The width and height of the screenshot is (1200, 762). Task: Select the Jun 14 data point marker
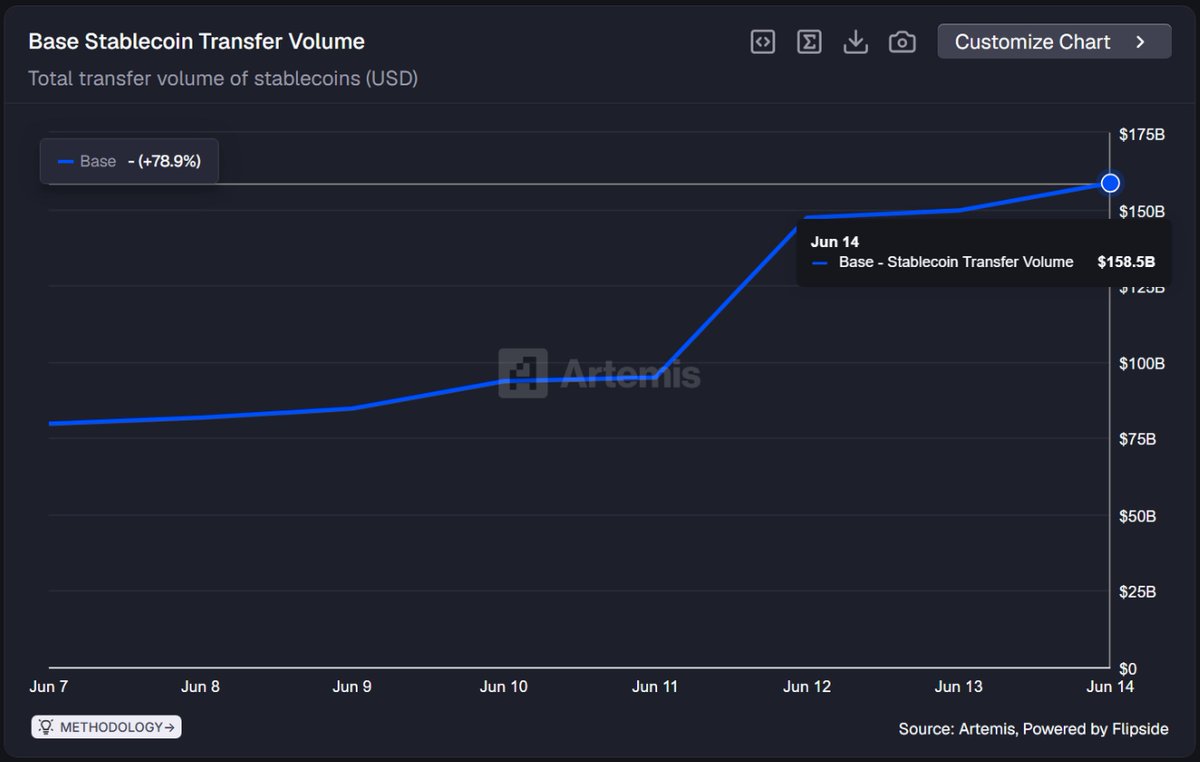(1110, 183)
